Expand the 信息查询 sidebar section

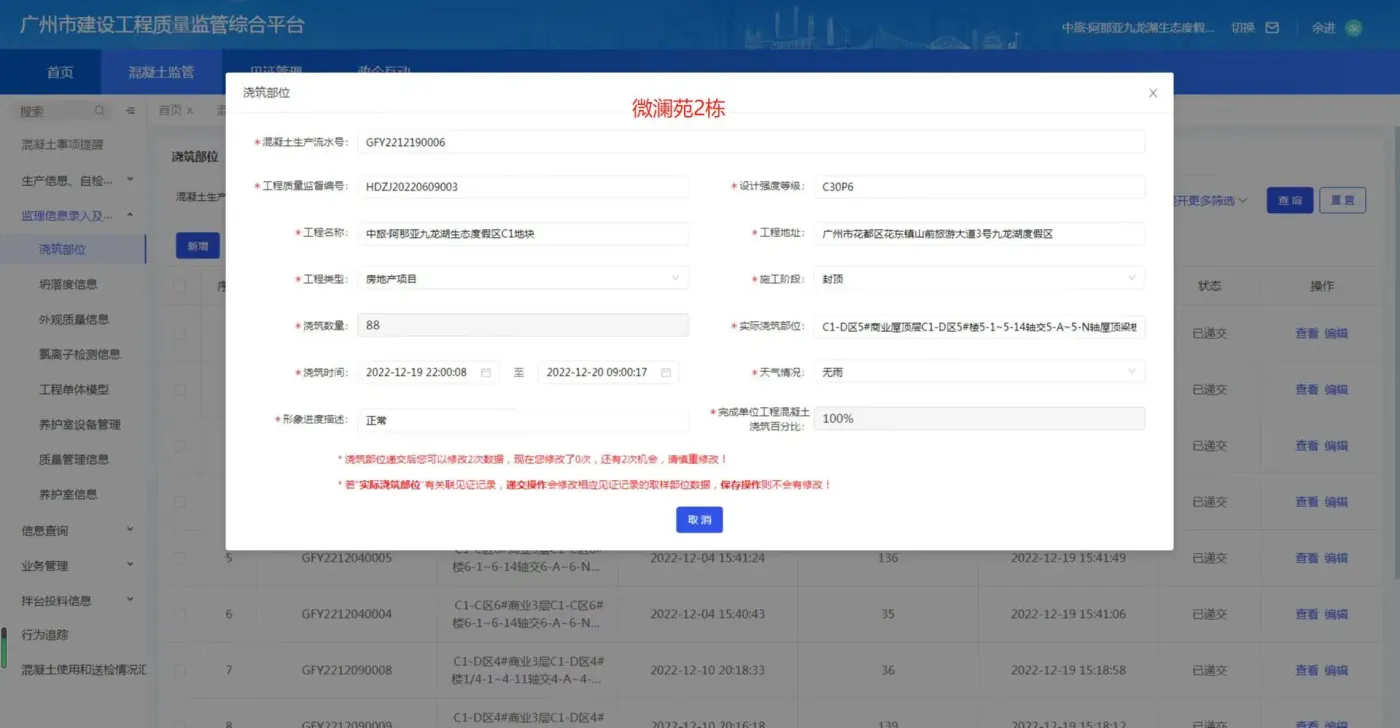(x=78, y=531)
